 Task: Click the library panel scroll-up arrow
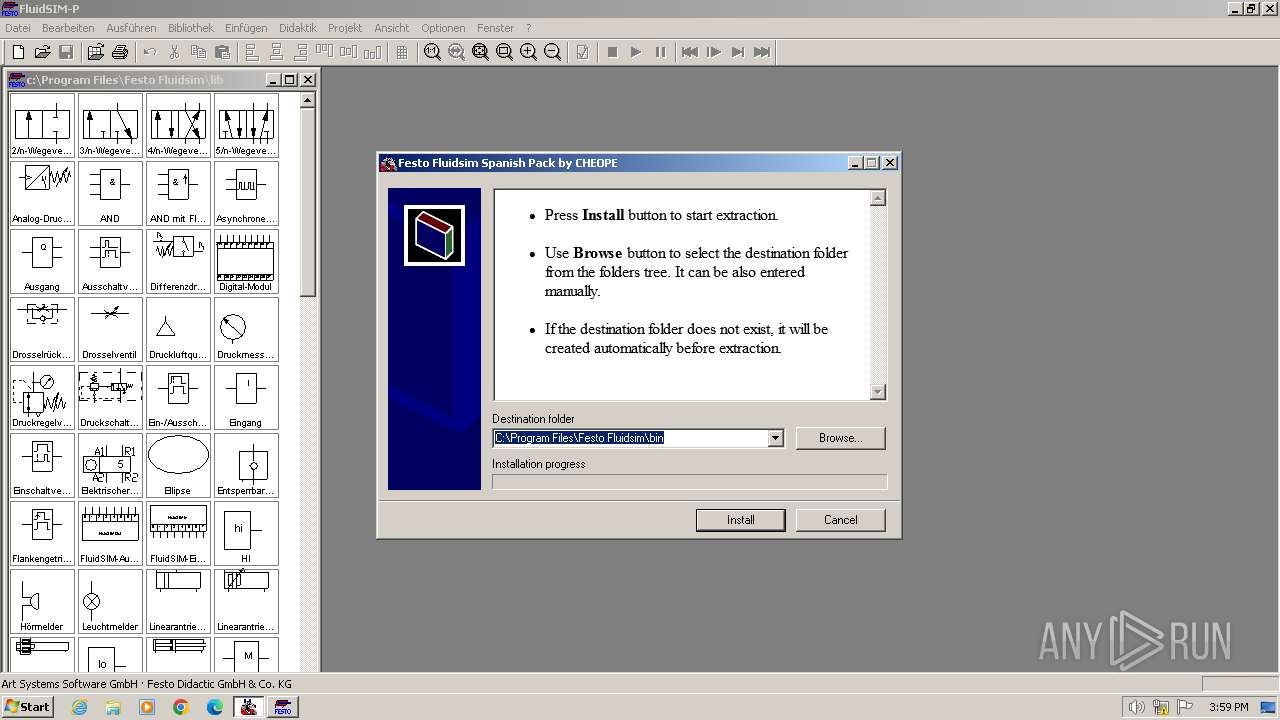pos(307,100)
